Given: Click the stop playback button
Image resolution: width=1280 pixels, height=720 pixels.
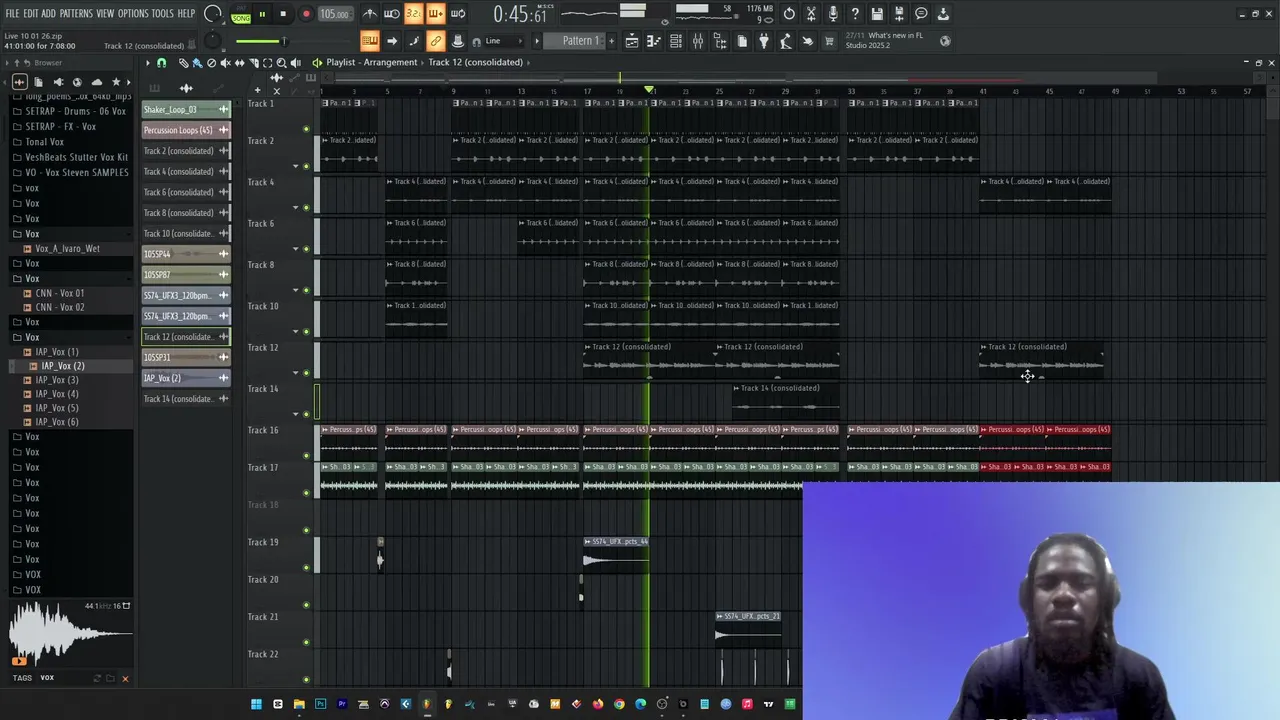Looking at the screenshot, I should pos(283,14).
